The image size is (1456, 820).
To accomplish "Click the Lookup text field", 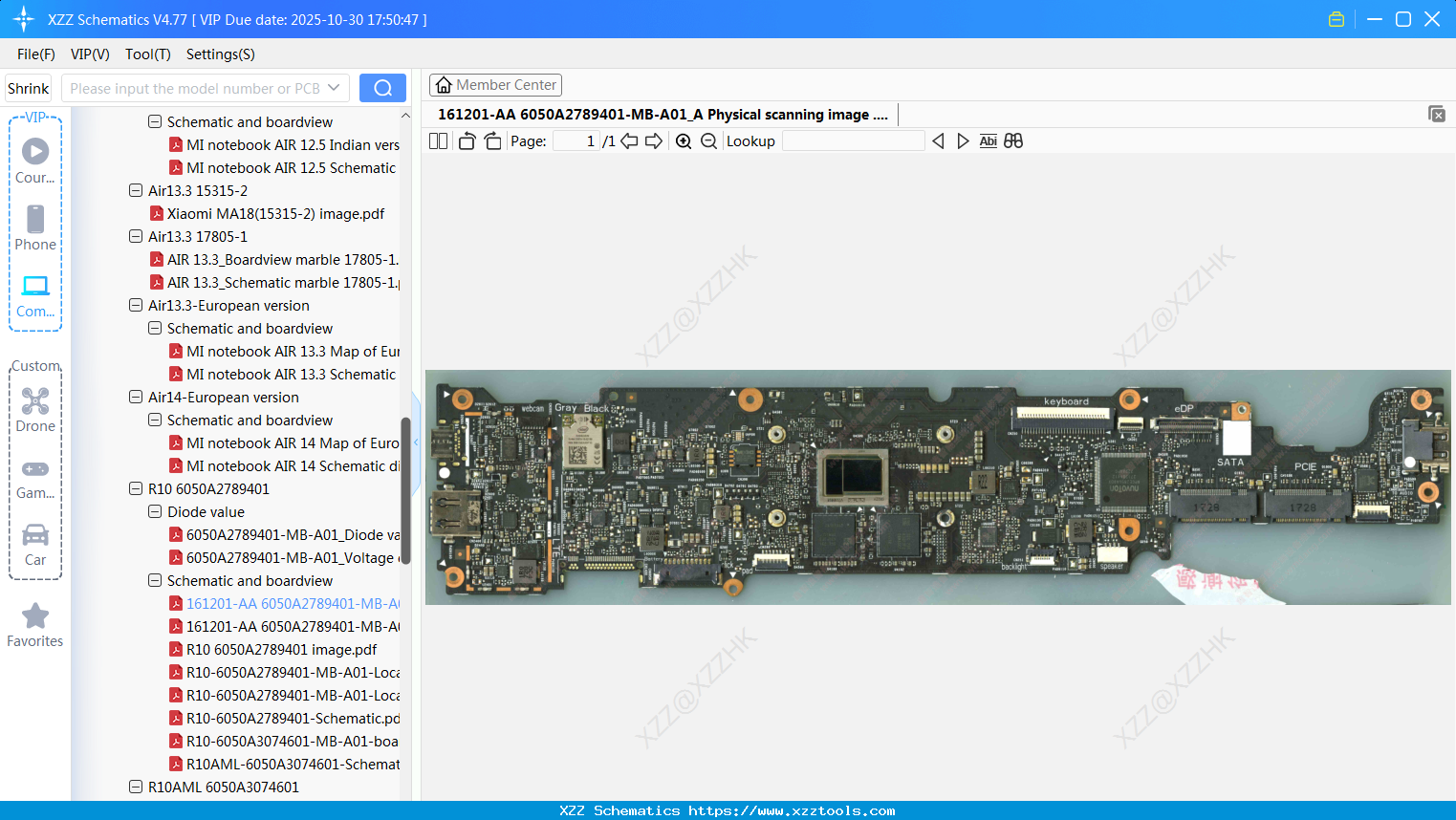I will 854,141.
